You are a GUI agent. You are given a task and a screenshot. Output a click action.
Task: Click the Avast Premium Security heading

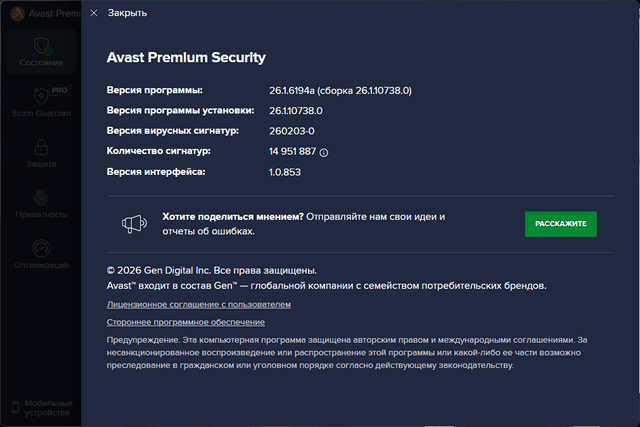pyautogui.click(x=186, y=57)
